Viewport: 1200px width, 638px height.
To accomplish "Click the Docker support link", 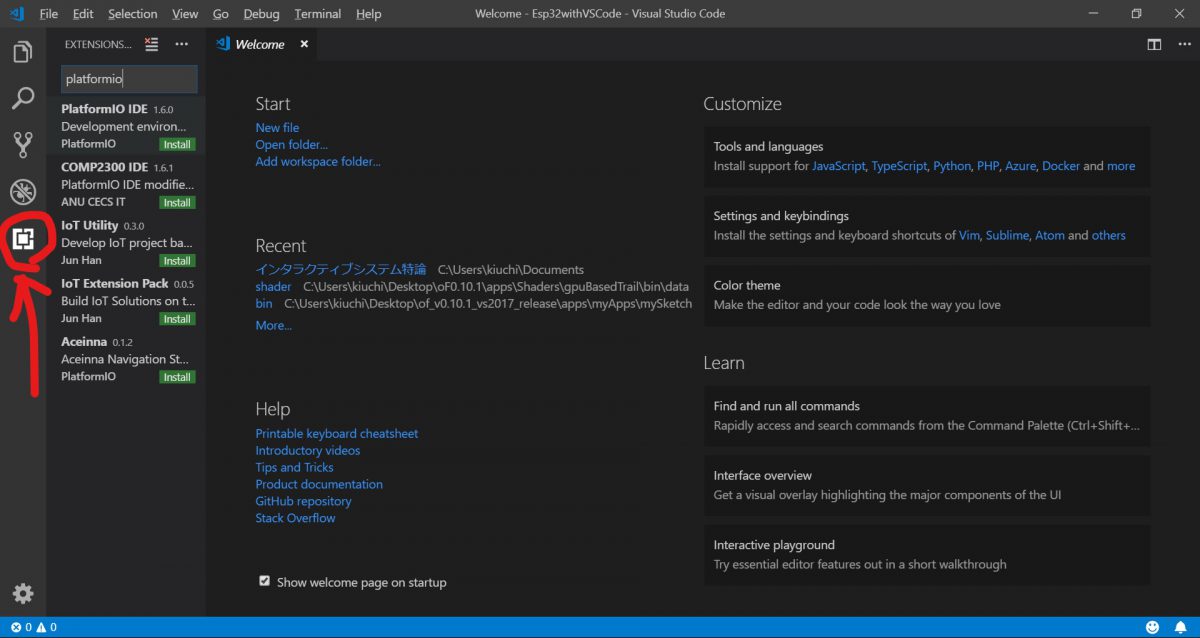I will click(x=1061, y=166).
